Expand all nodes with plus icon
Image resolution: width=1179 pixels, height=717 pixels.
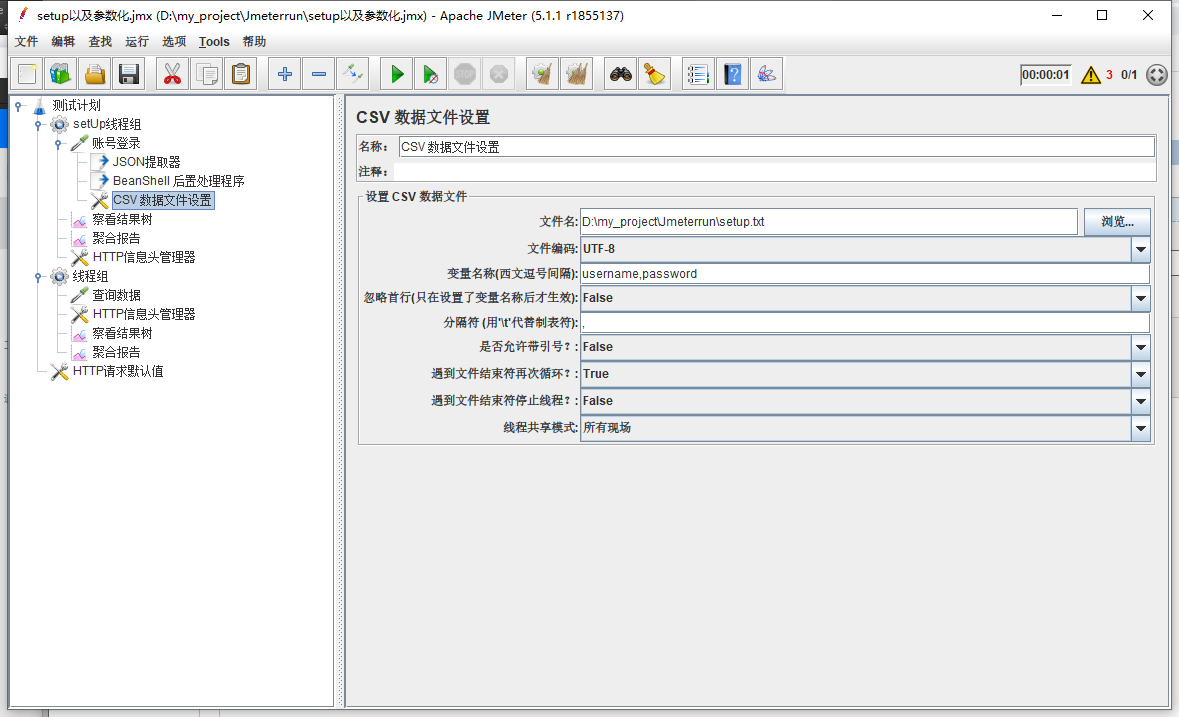pos(284,74)
